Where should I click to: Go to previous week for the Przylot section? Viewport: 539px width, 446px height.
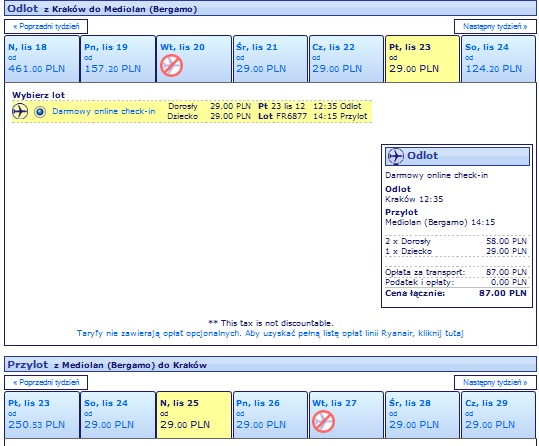point(46,382)
